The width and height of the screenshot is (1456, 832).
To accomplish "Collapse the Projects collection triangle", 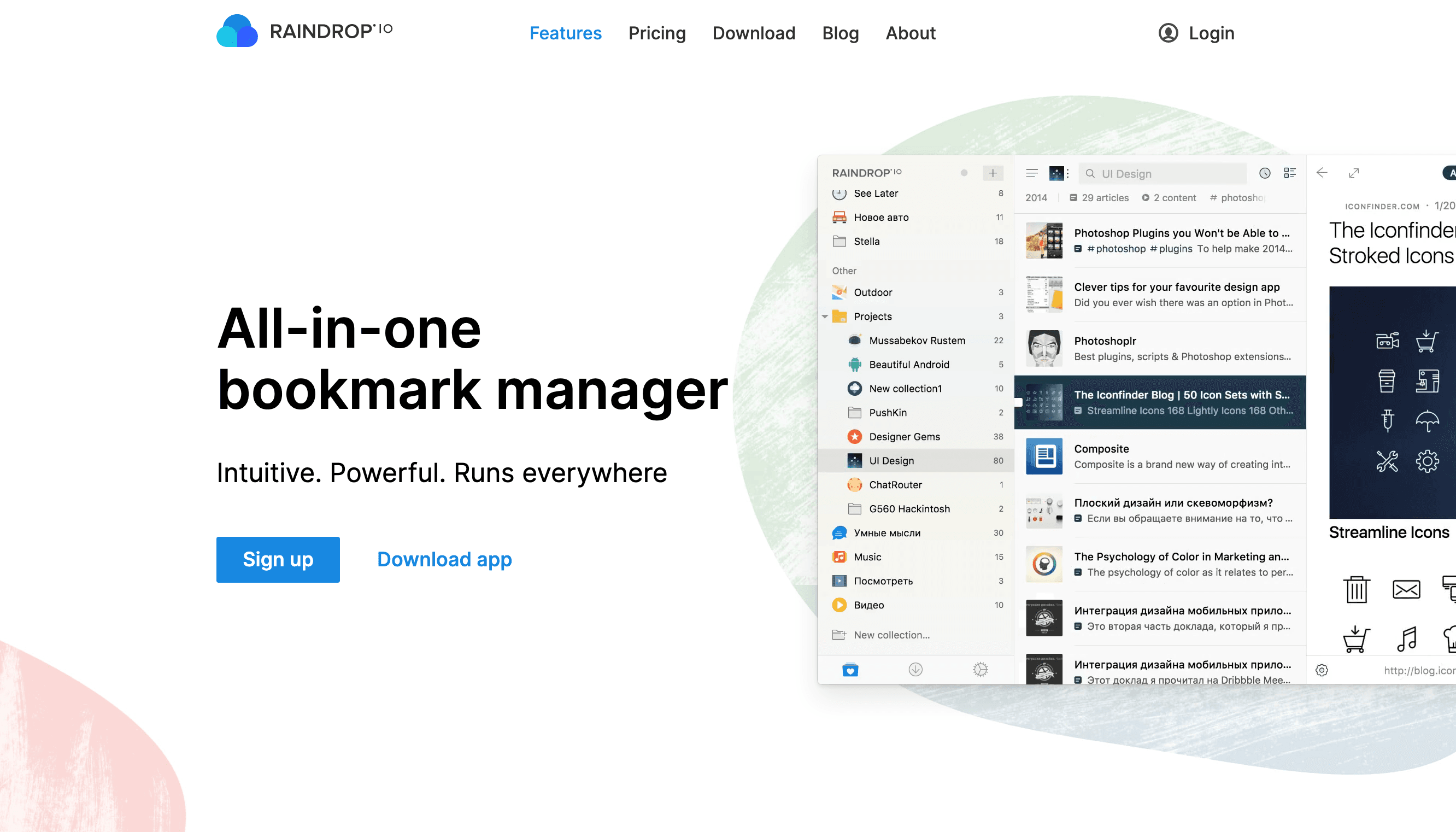I will [x=825, y=317].
